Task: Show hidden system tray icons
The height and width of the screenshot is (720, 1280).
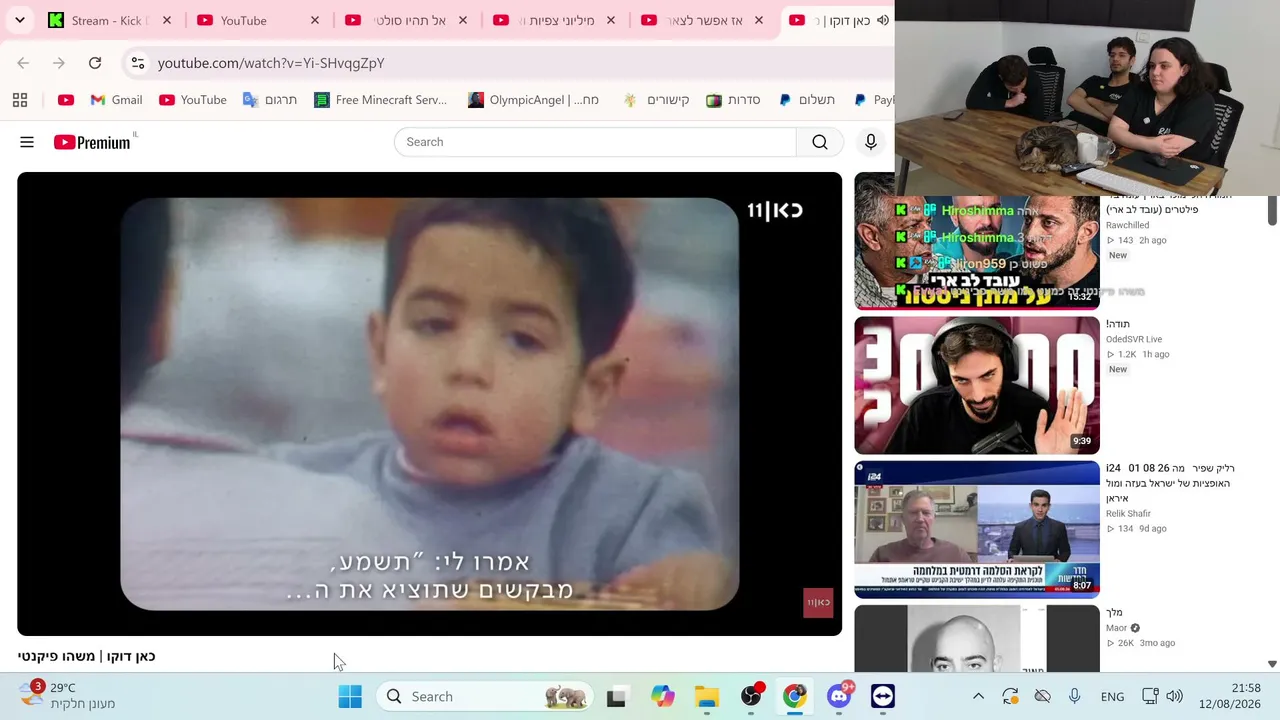Action: pos(978,697)
